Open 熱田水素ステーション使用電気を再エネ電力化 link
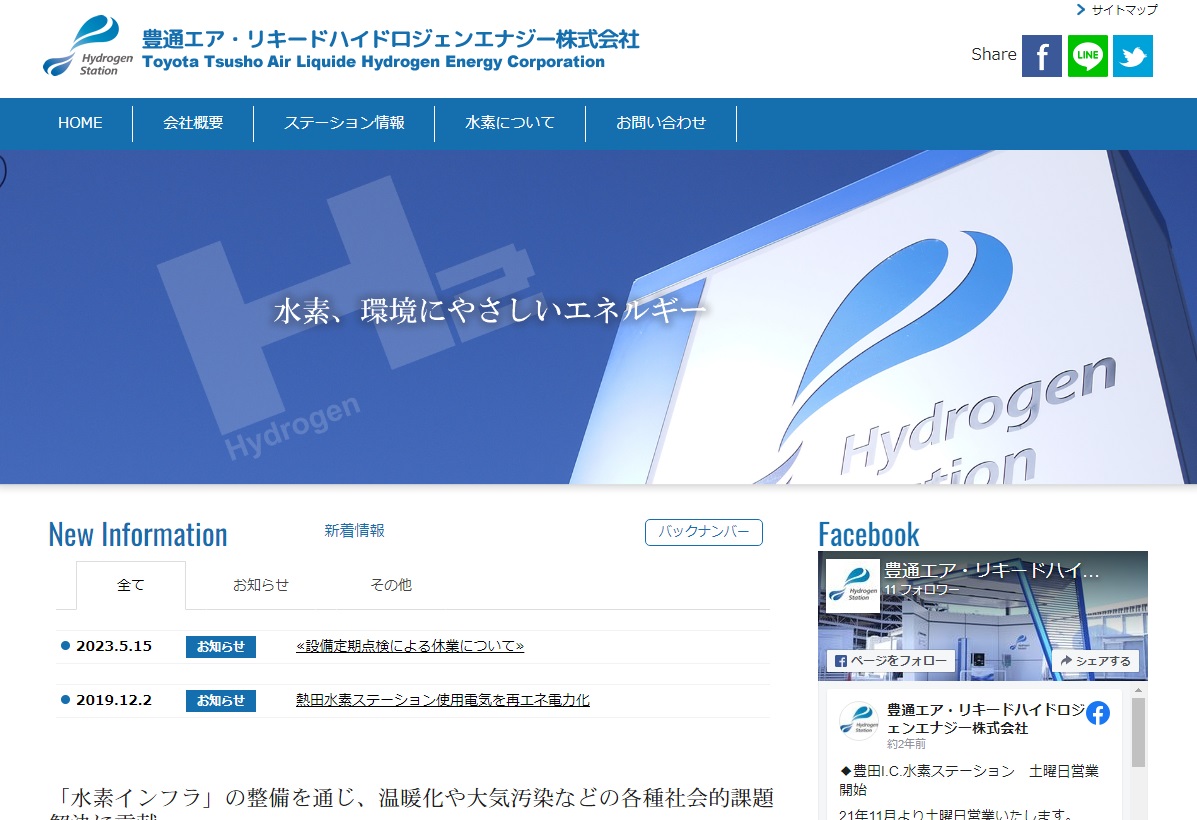The image size is (1197, 820). (x=443, y=700)
